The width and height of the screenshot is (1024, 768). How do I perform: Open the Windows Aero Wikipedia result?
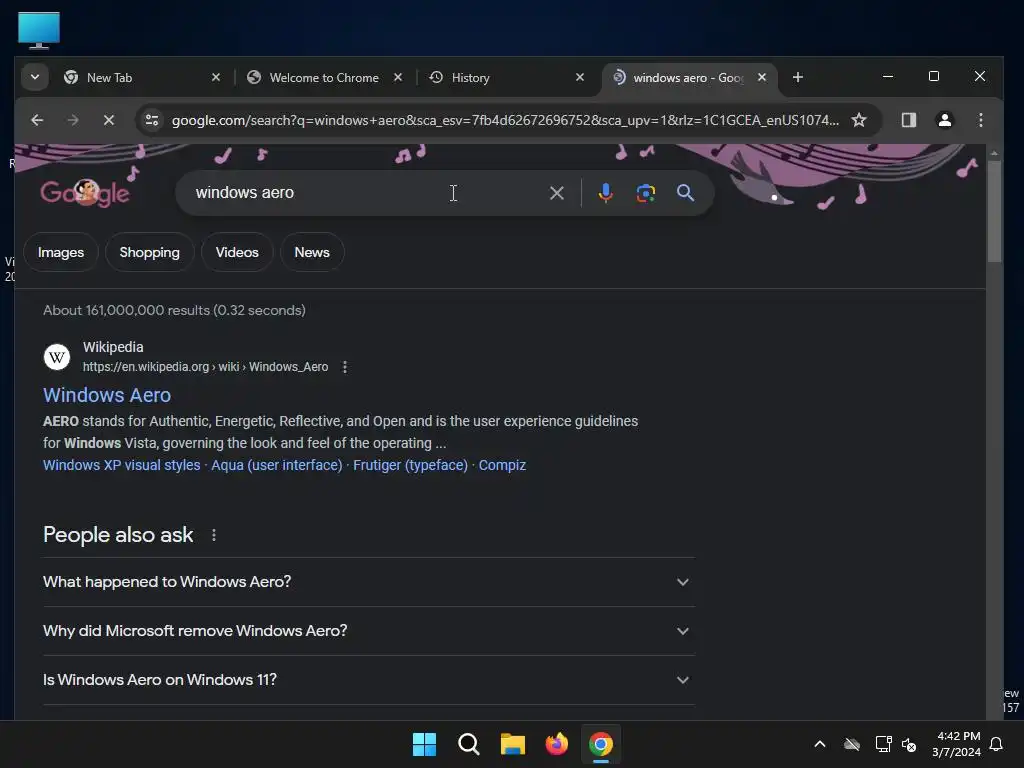(107, 395)
